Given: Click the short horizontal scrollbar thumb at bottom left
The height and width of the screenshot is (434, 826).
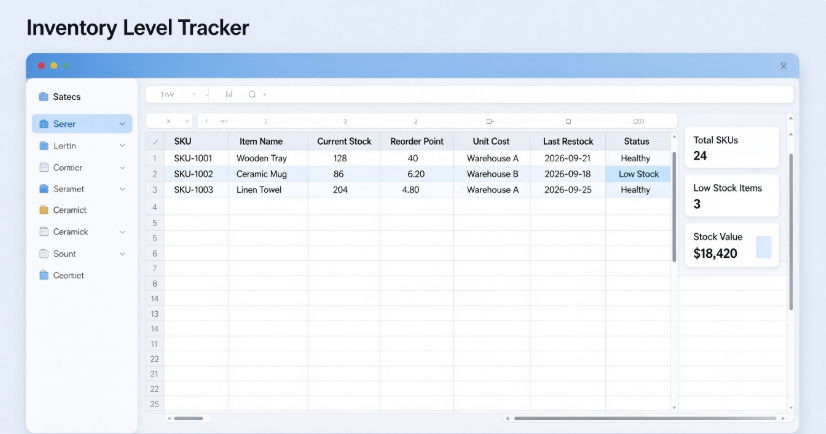Looking at the screenshot, I should pyautogui.click(x=188, y=418).
